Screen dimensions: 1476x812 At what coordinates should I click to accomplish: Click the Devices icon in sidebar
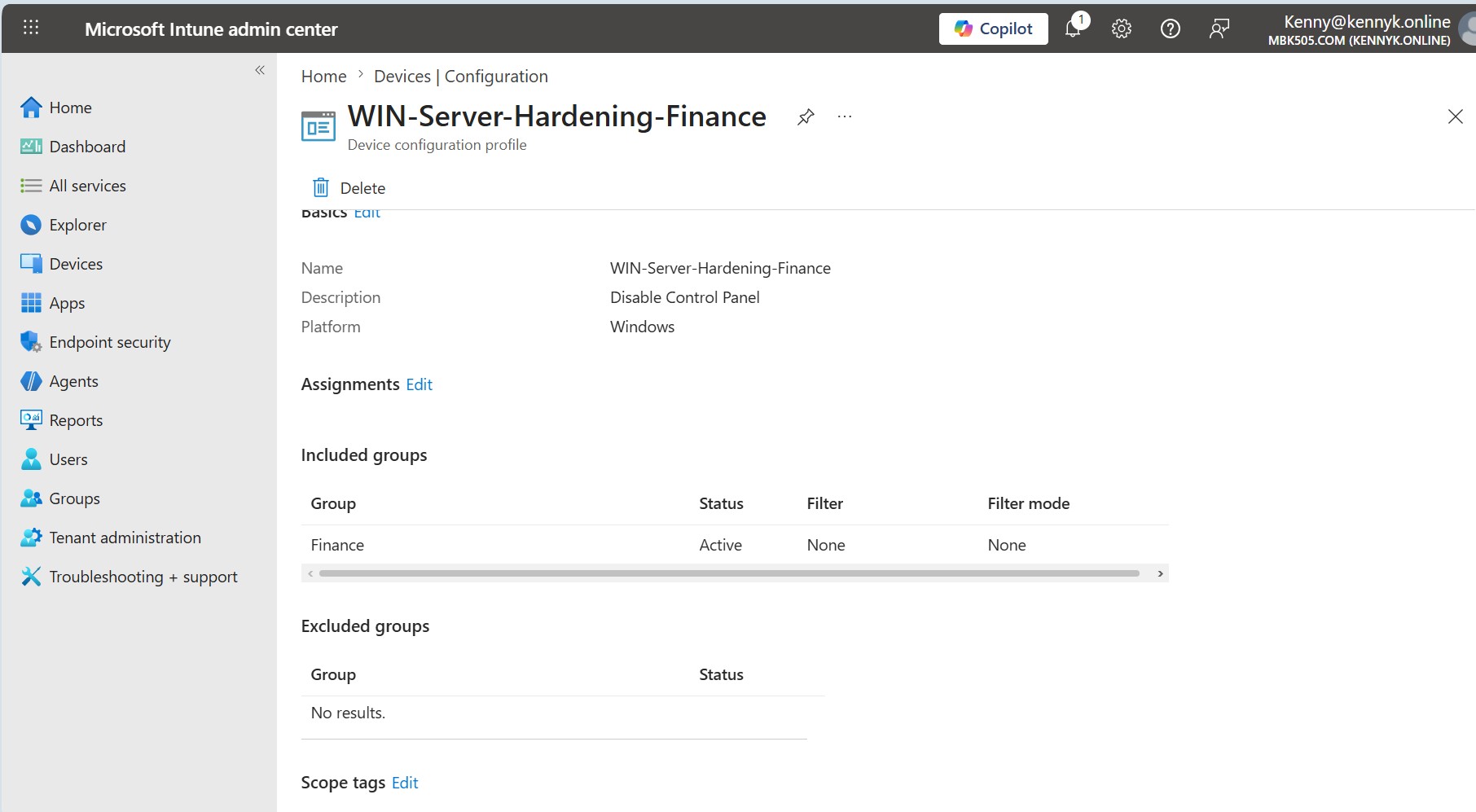tap(31, 264)
